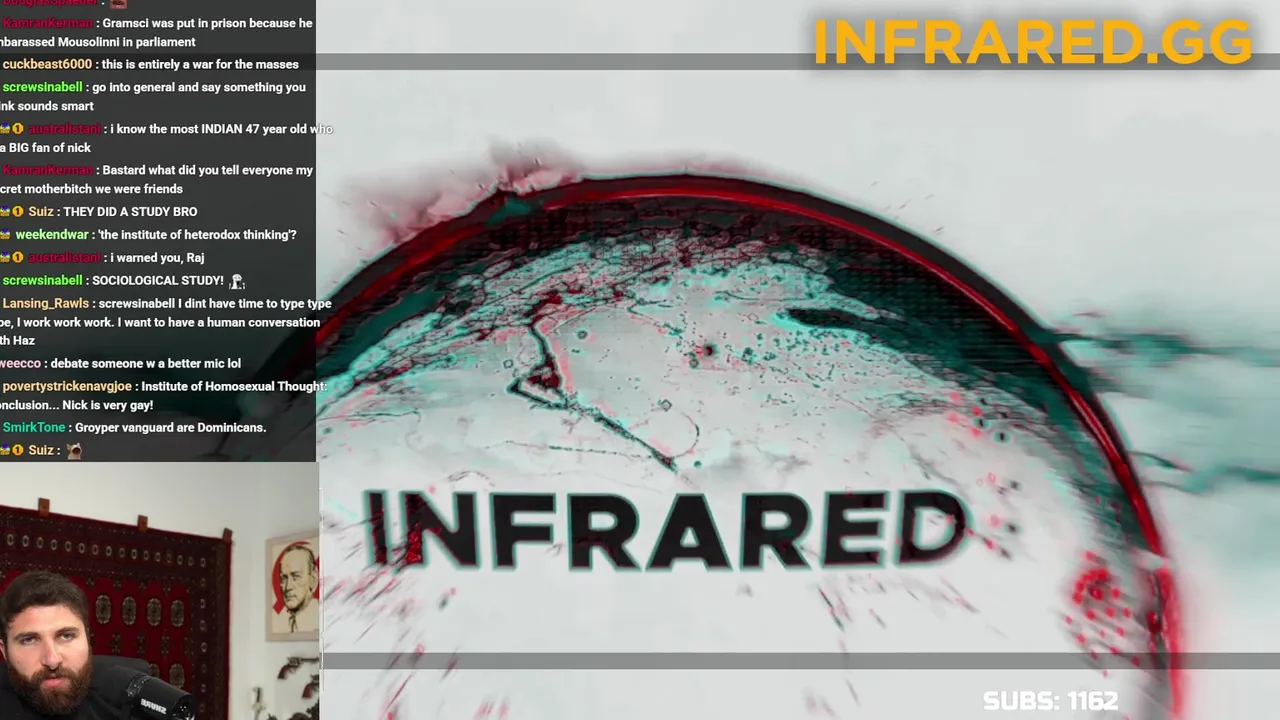Click the INFRARED.GG logo text
Image resolution: width=1280 pixels, height=720 pixels.
coord(1032,42)
